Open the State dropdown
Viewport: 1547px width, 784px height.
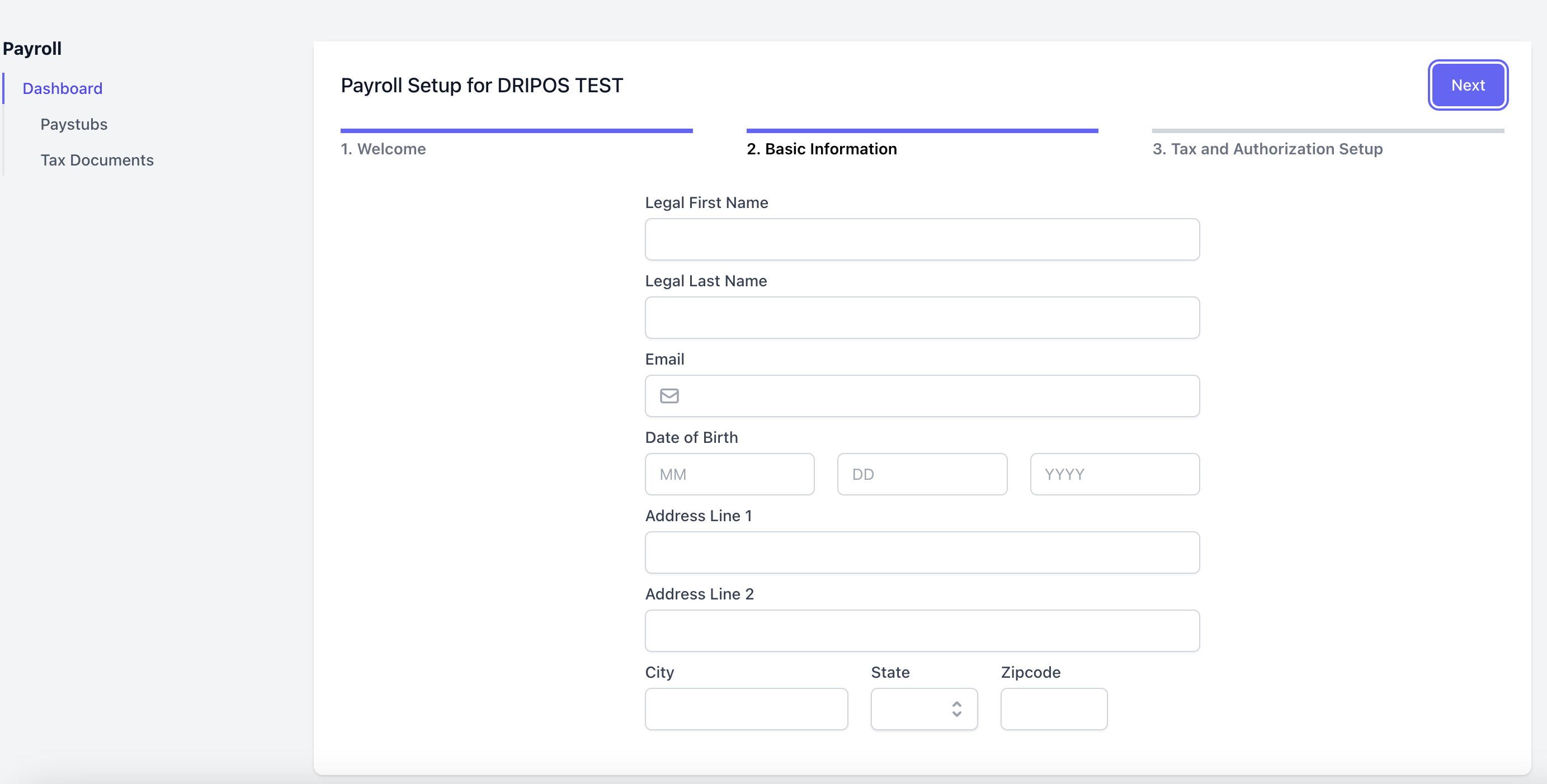(923, 709)
